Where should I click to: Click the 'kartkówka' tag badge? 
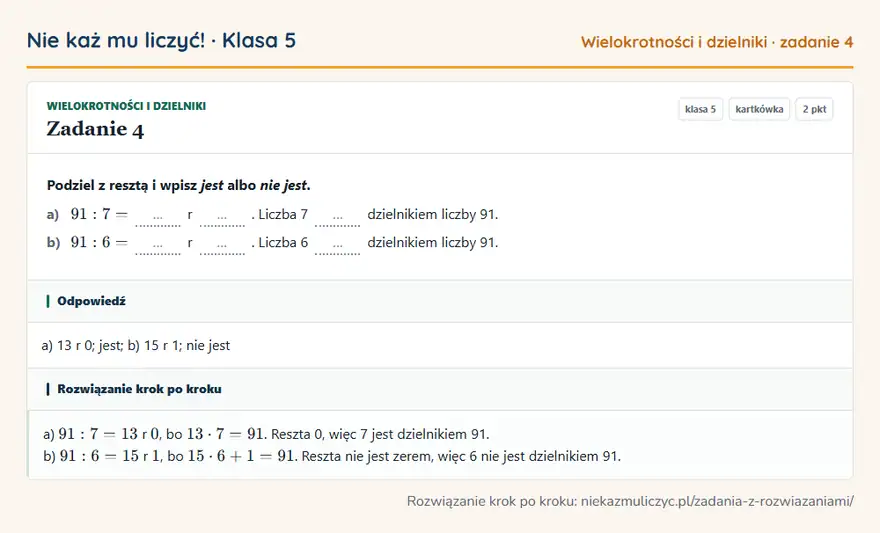point(759,109)
